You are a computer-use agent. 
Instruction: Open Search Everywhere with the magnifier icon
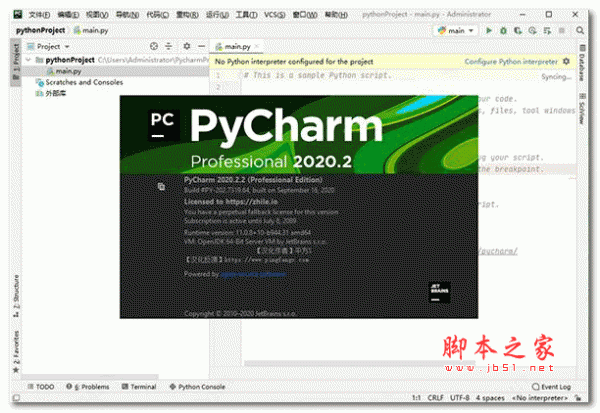[580, 30]
